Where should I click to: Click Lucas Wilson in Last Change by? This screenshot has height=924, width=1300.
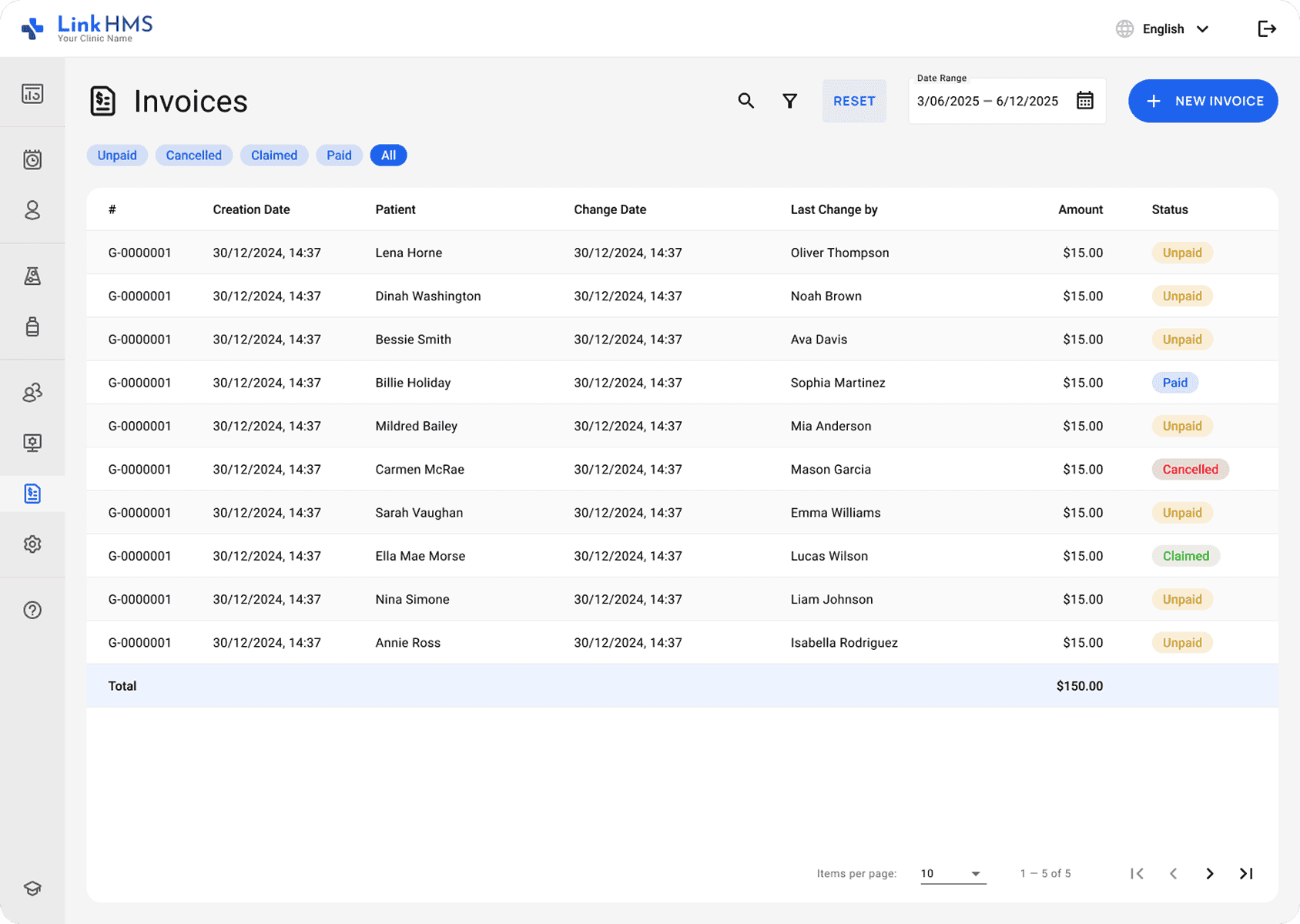(829, 556)
